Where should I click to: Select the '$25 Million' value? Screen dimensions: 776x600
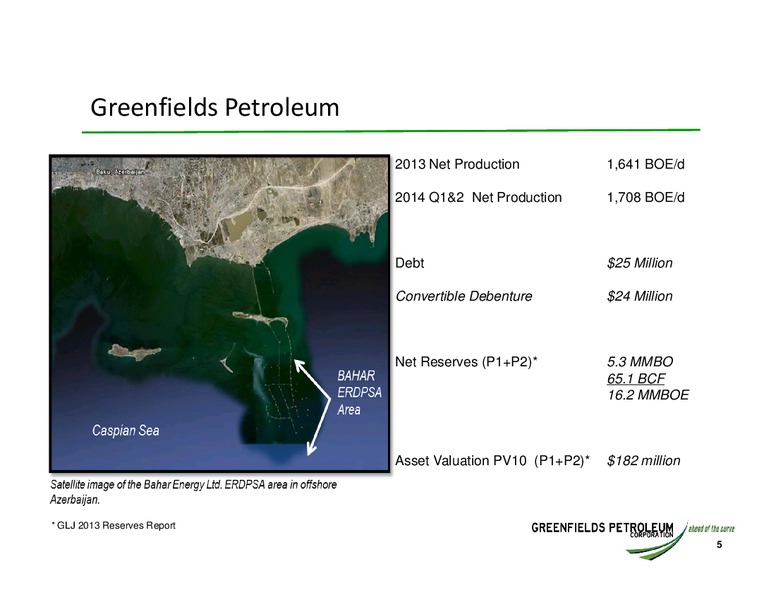639,263
